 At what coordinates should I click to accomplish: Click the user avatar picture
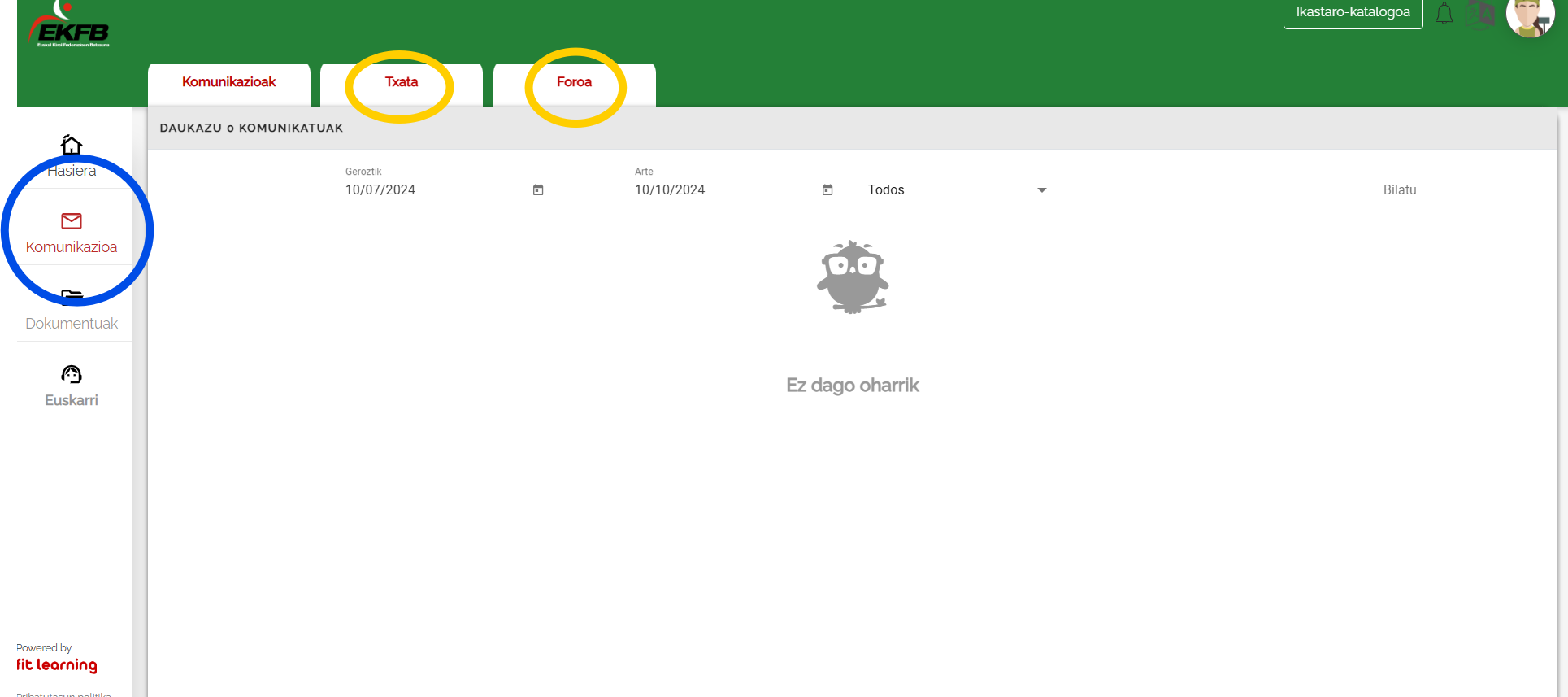click(1529, 16)
